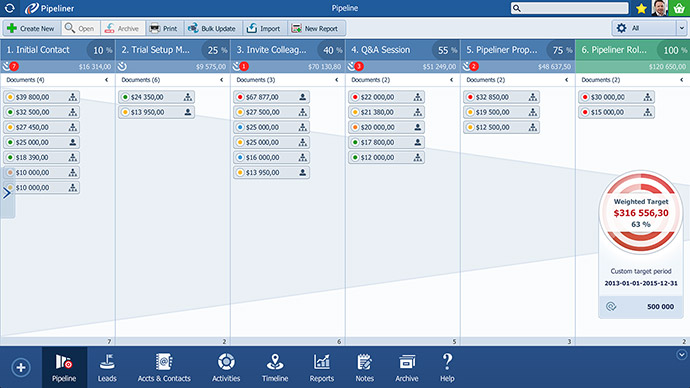
Task: Collapse the bottom navigation bar chevron
Action: tap(682, 355)
